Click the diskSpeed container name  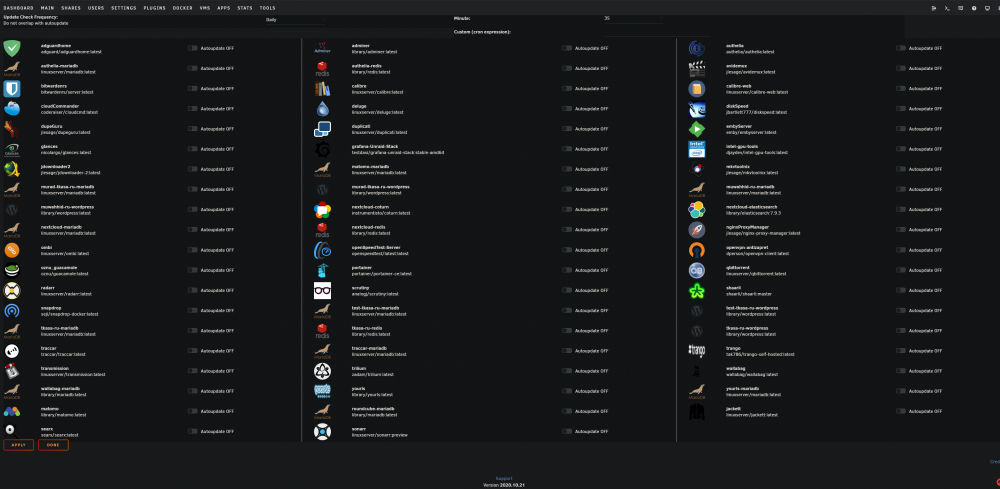(x=737, y=106)
